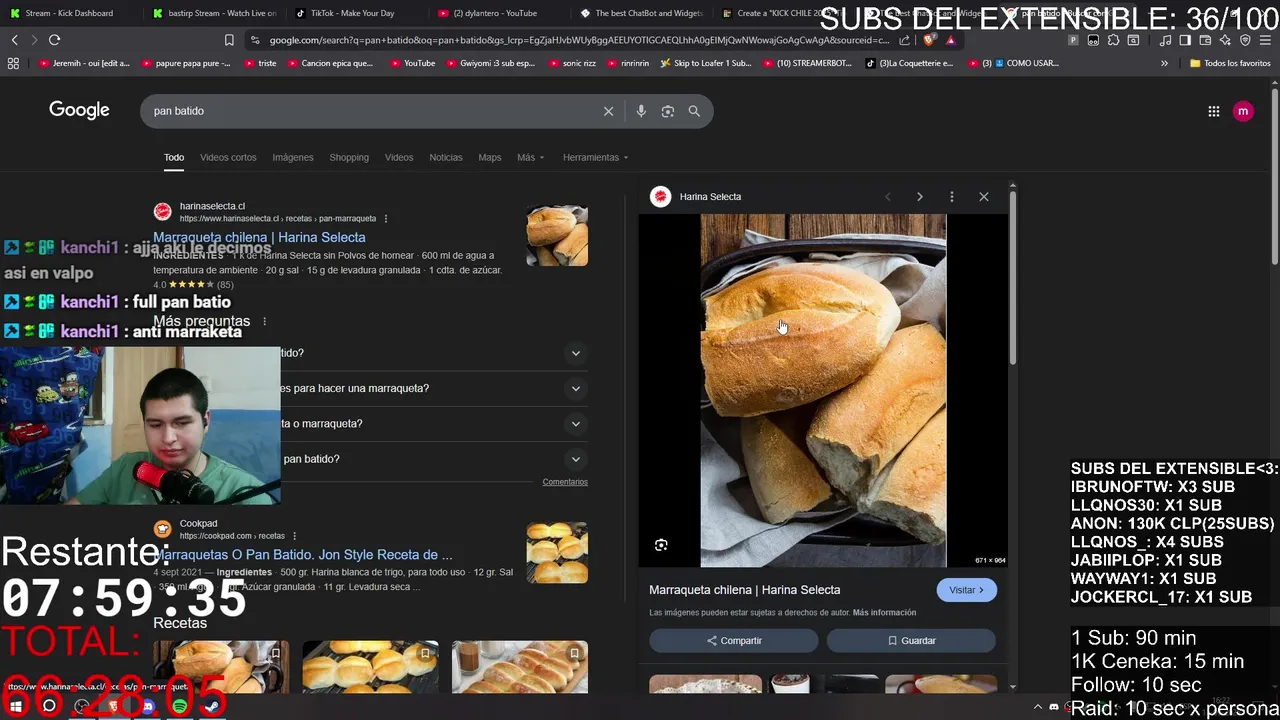This screenshot has height=720, width=1280.
Task: Expand the question 'para hacer una marraqueta?'
Action: coord(575,388)
